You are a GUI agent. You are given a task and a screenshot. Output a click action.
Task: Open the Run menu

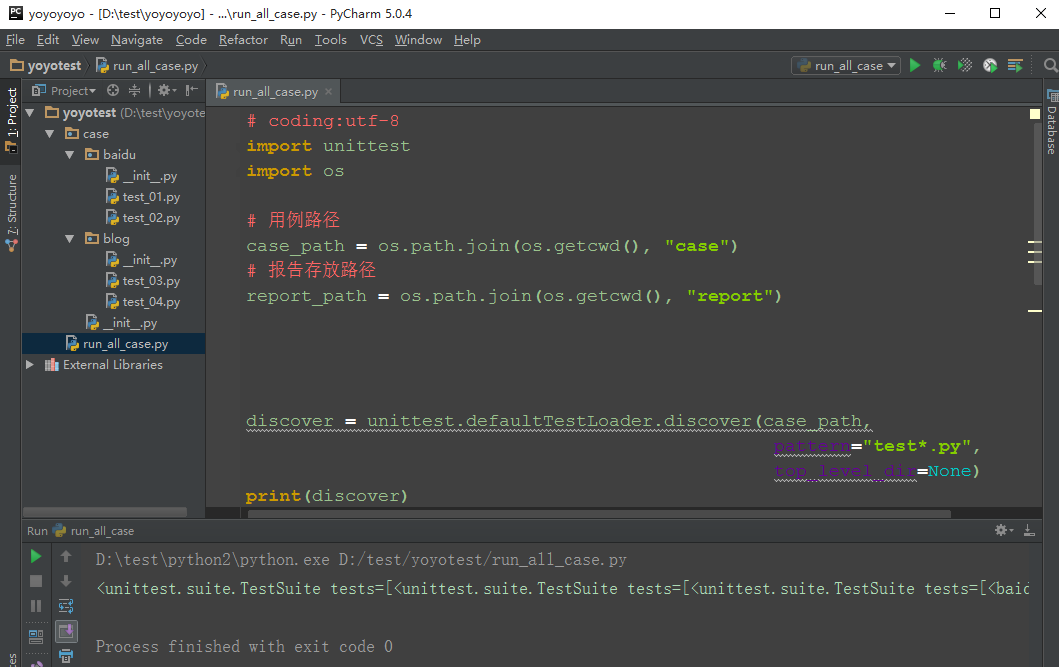(x=291, y=40)
